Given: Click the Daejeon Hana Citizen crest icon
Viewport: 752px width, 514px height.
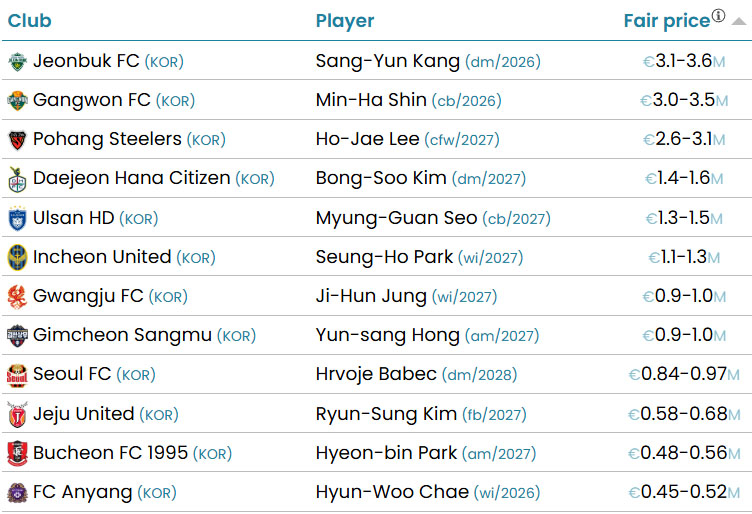Looking at the screenshot, I should pyautogui.click(x=17, y=179).
